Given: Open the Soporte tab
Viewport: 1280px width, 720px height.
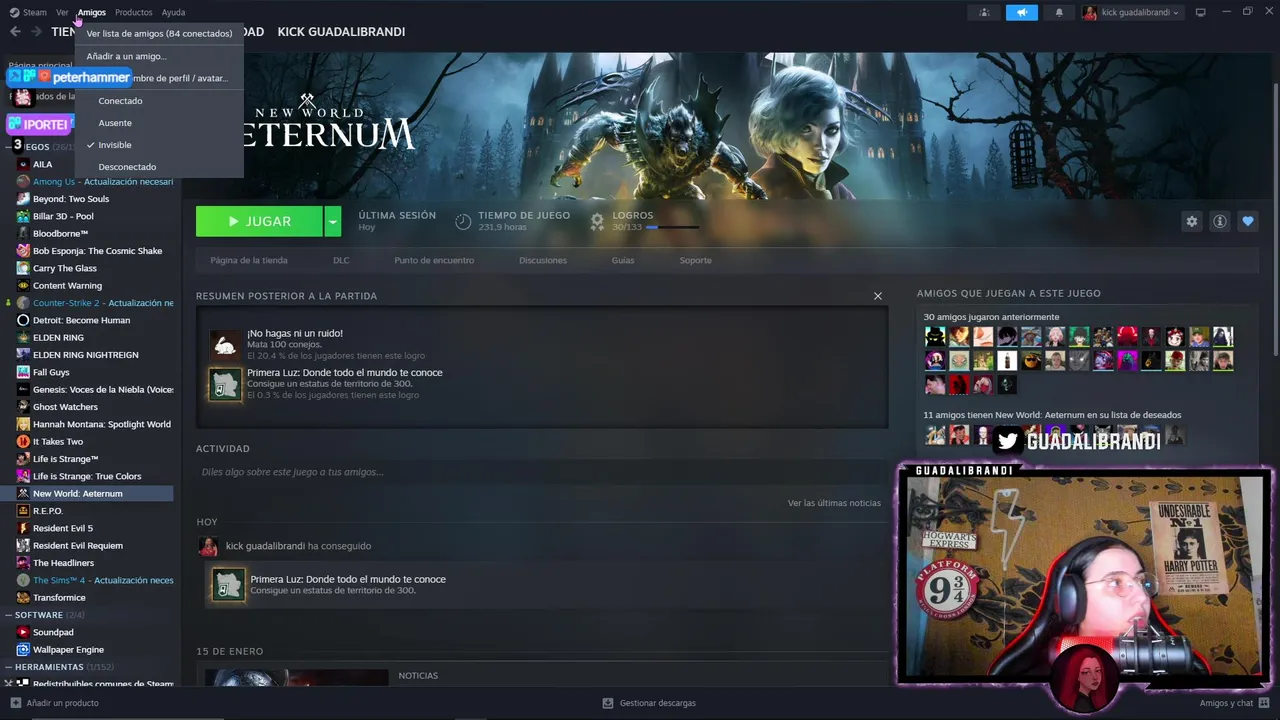Looking at the screenshot, I should coord(696,260).
